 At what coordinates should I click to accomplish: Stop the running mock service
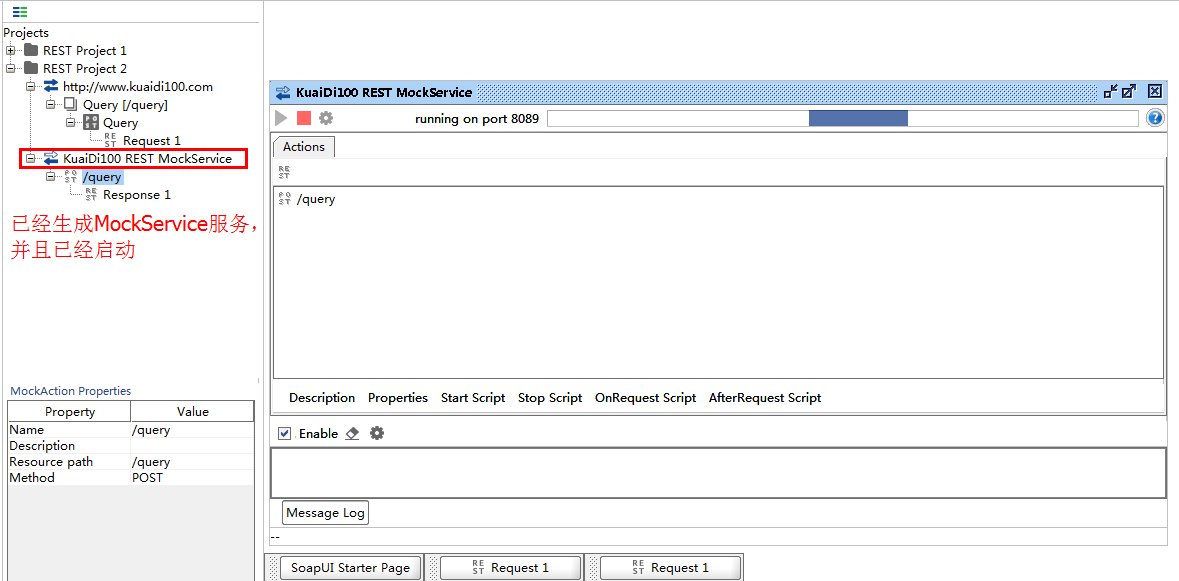click(x=304, y=117)
